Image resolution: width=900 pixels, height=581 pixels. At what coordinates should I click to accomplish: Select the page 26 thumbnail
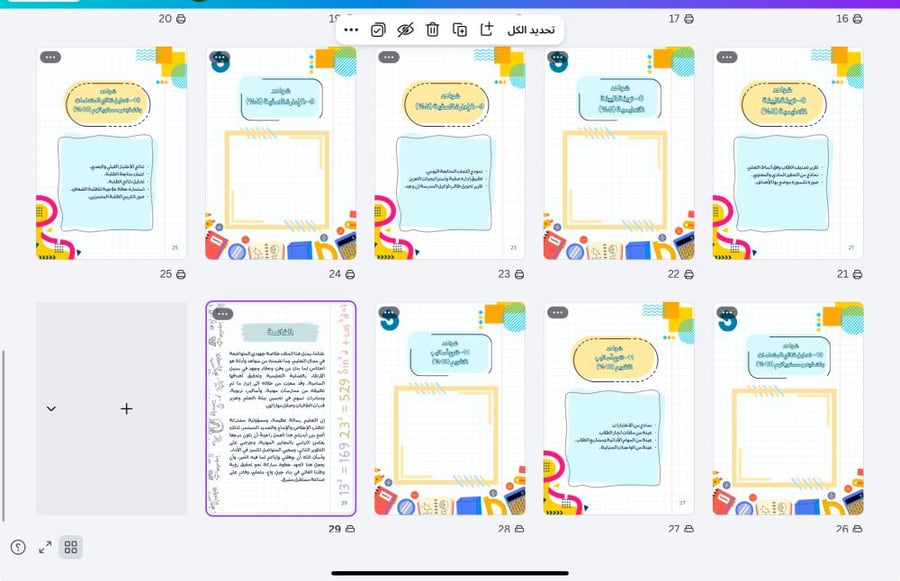(x=788, y=409)
